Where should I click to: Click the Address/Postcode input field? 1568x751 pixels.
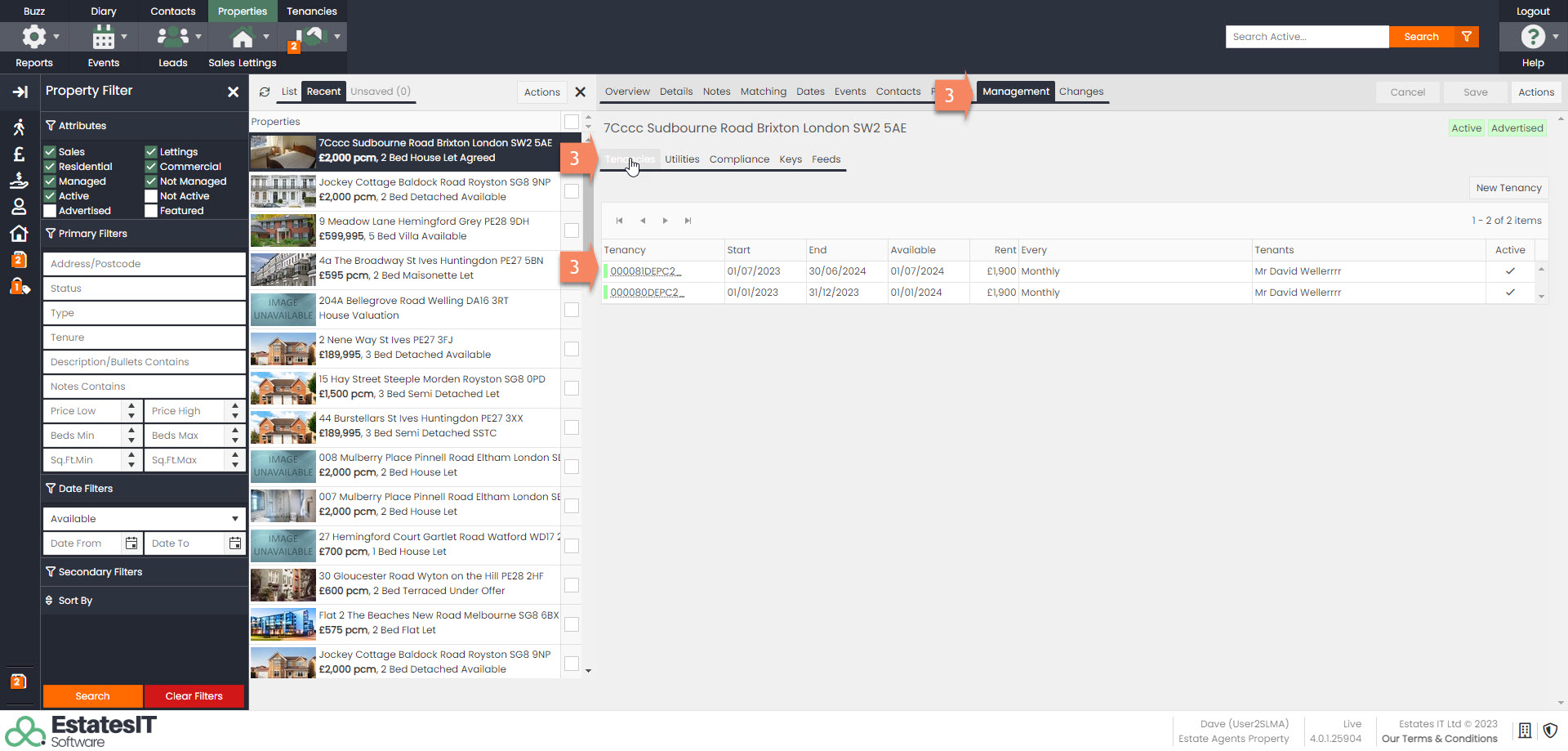coord(144,264)
